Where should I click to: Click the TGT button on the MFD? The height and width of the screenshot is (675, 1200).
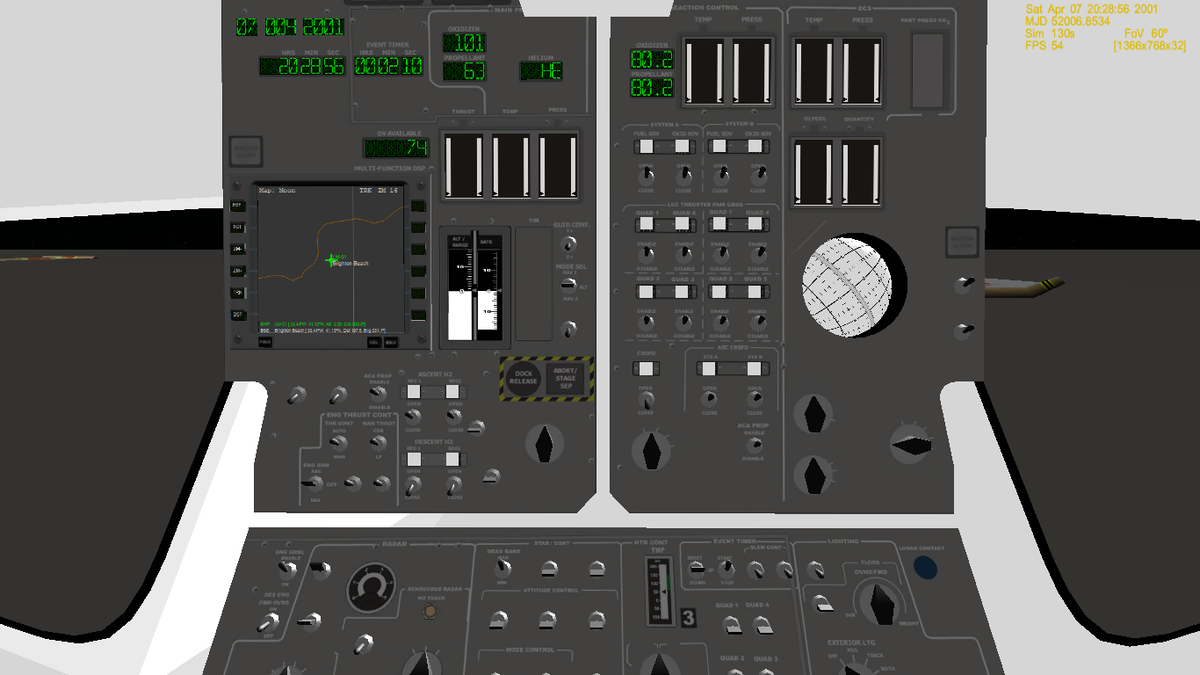point(237,227)
